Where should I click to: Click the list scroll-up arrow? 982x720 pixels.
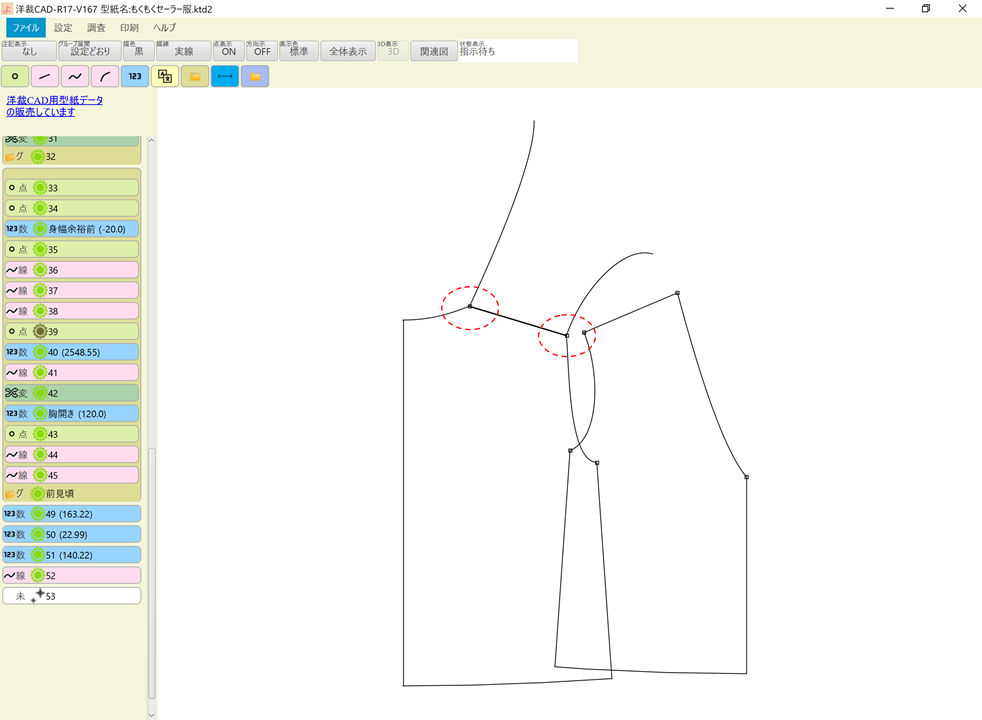[x=152, y=141]
